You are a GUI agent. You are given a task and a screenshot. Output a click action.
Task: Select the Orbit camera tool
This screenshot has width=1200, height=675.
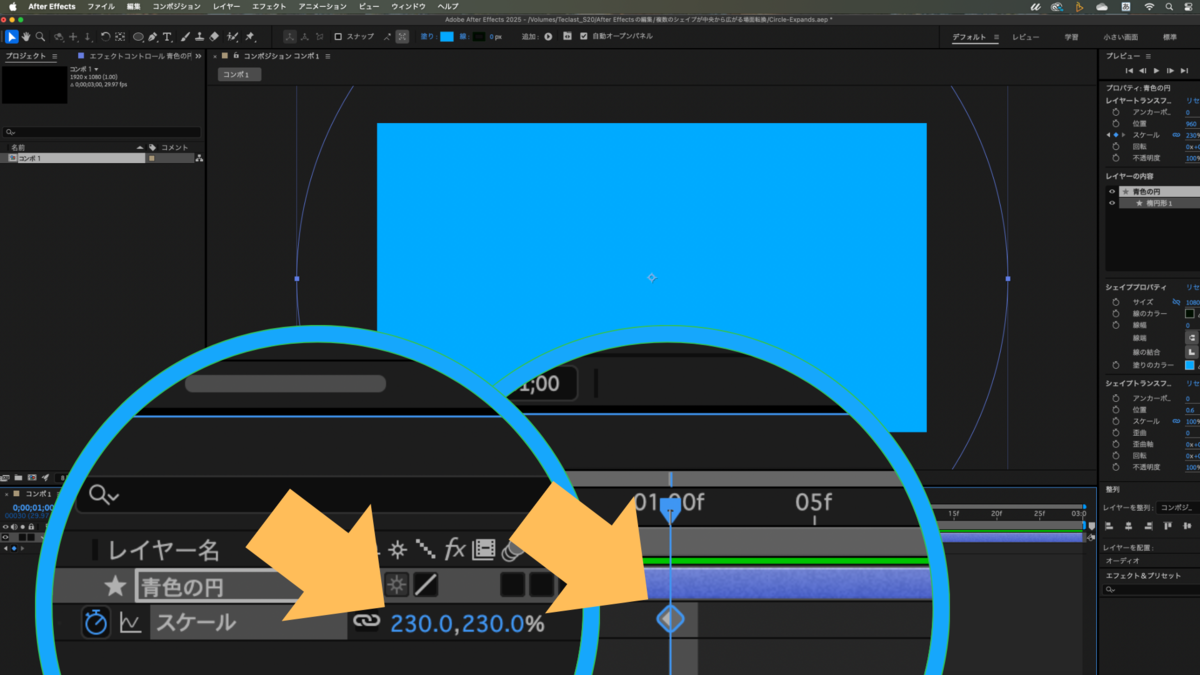click(x=58, y=37)
